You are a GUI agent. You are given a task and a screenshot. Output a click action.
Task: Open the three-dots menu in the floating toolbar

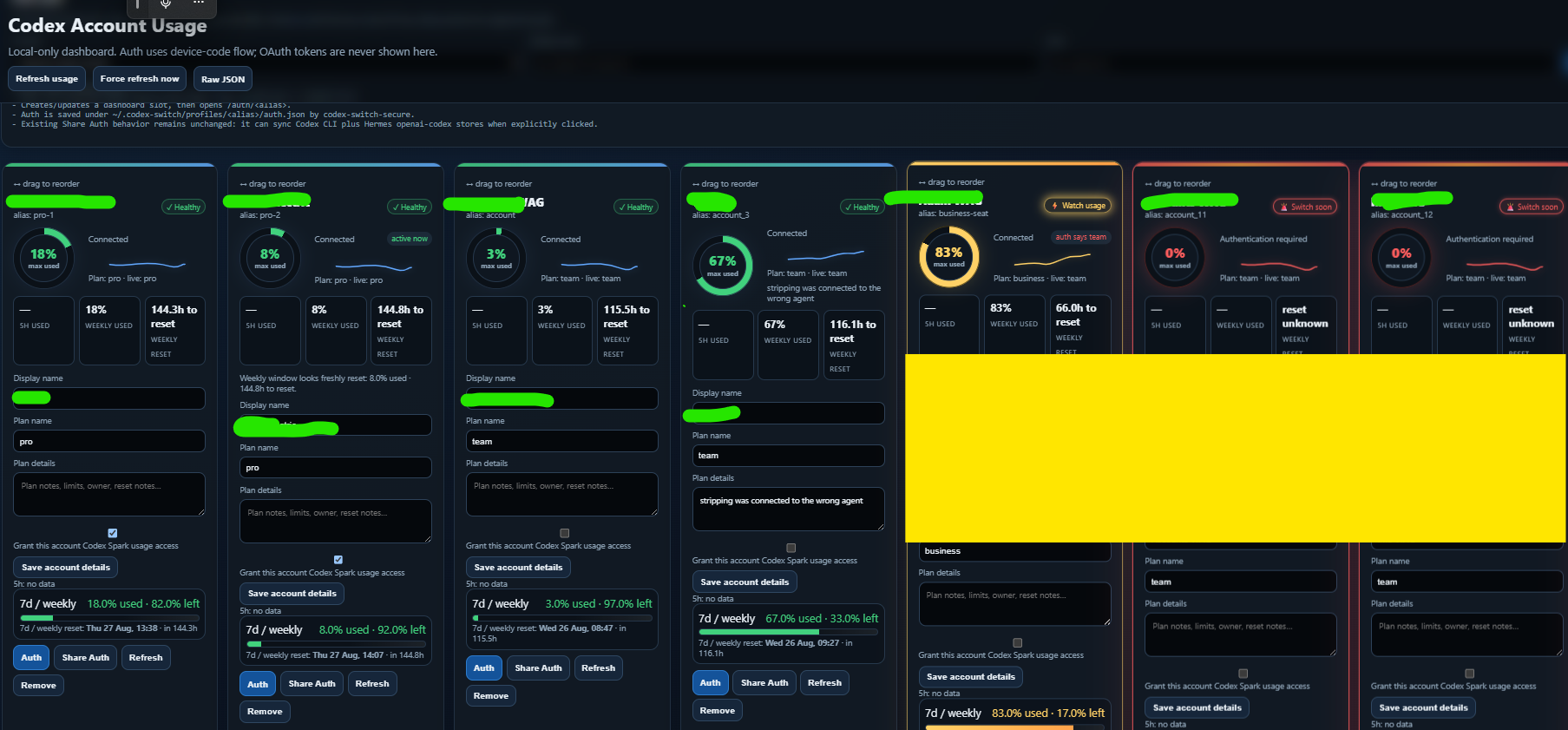pyautogui.click(x=199, y=3)
